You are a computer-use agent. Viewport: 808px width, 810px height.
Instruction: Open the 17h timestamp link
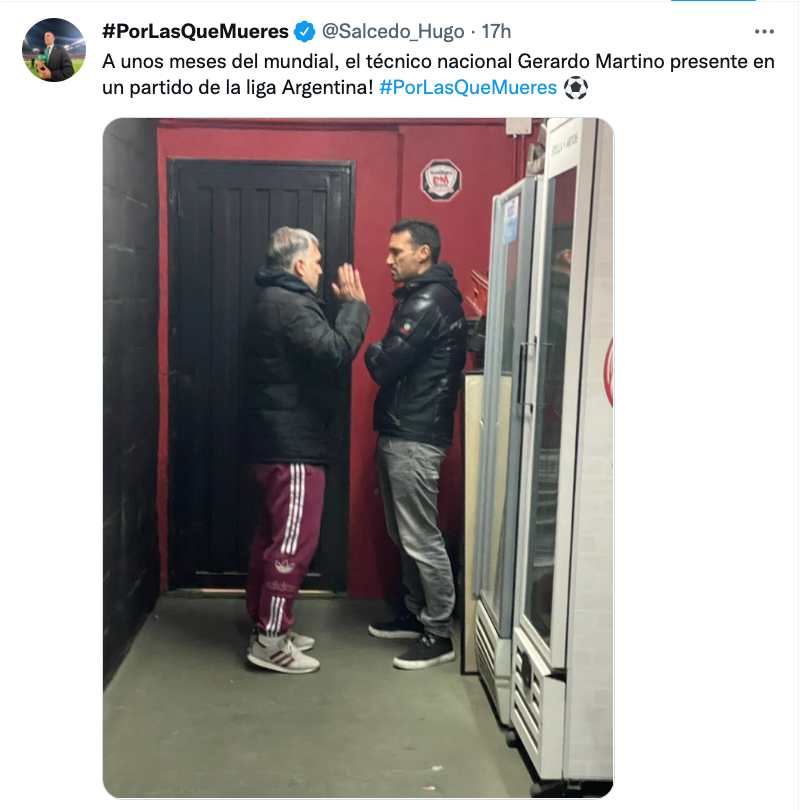(496, 32)
